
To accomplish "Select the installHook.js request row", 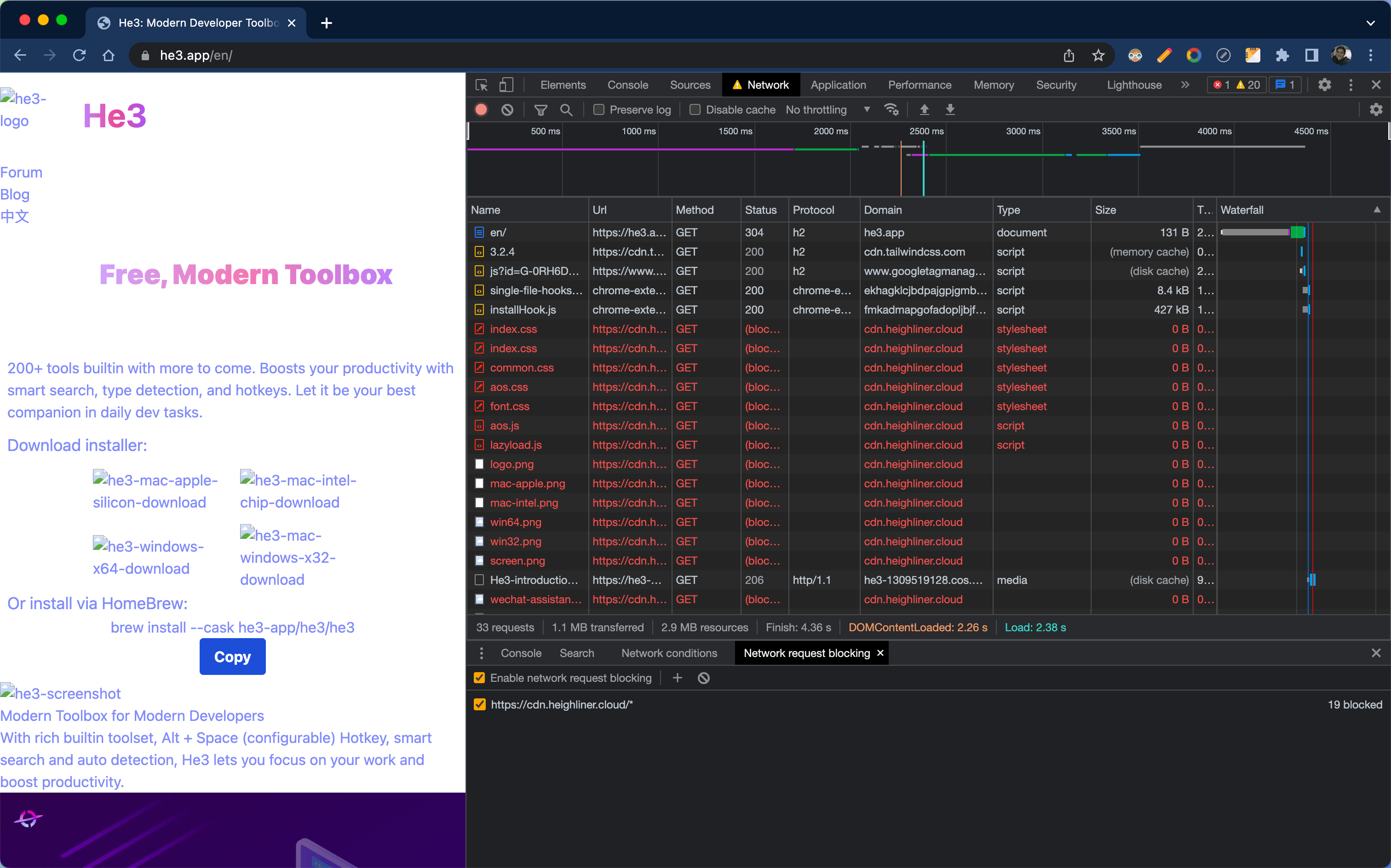I will (x=523, y=310).
